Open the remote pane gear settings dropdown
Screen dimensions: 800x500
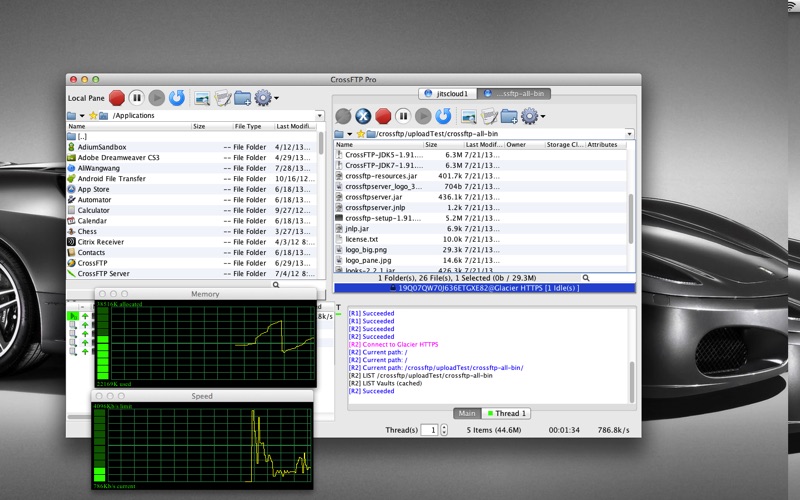click(x=533, y=116)
